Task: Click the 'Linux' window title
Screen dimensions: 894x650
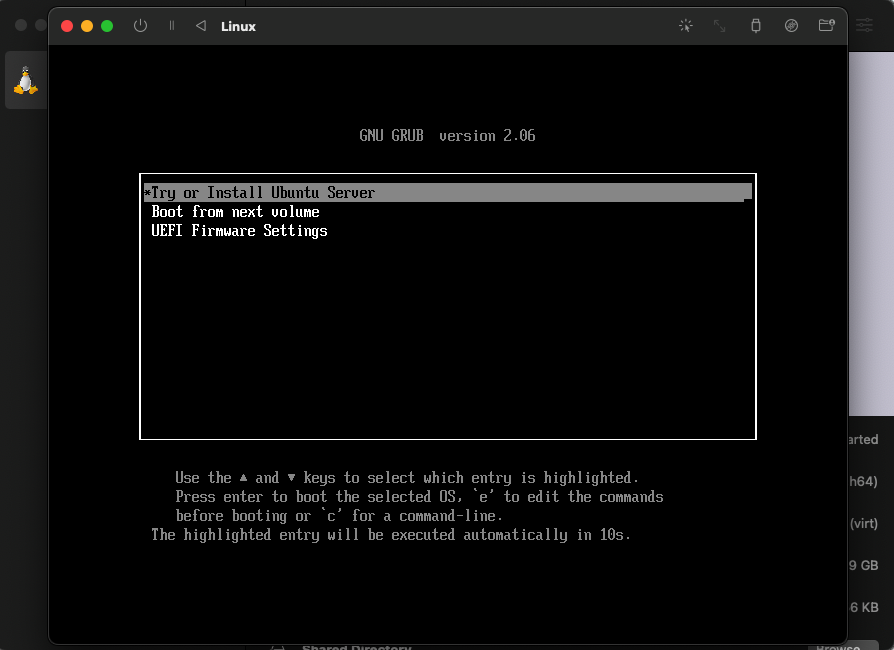Action: click(238, 26)
